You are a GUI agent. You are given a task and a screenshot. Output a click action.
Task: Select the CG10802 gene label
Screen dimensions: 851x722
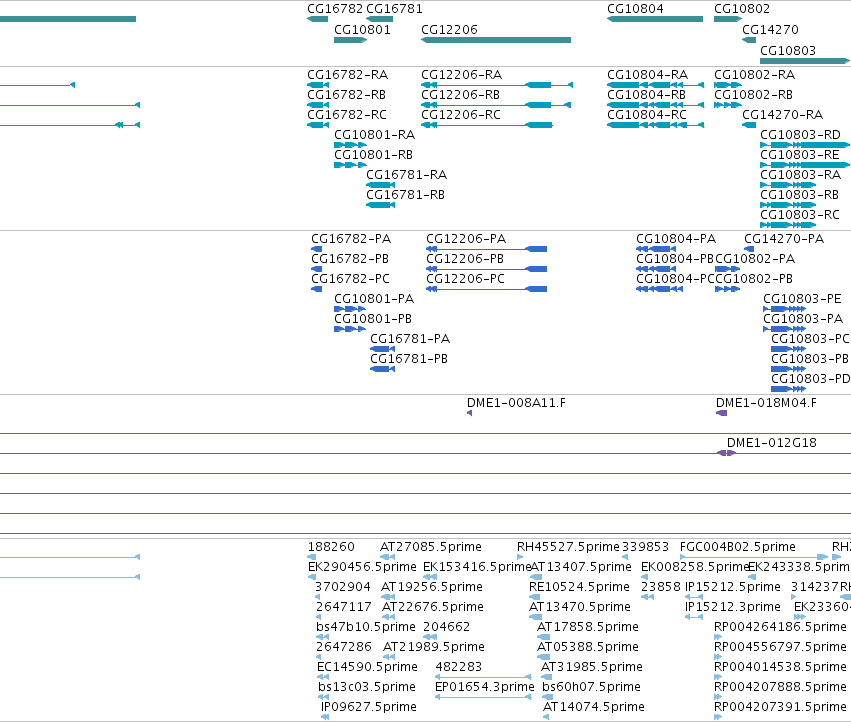click(742, 9)
